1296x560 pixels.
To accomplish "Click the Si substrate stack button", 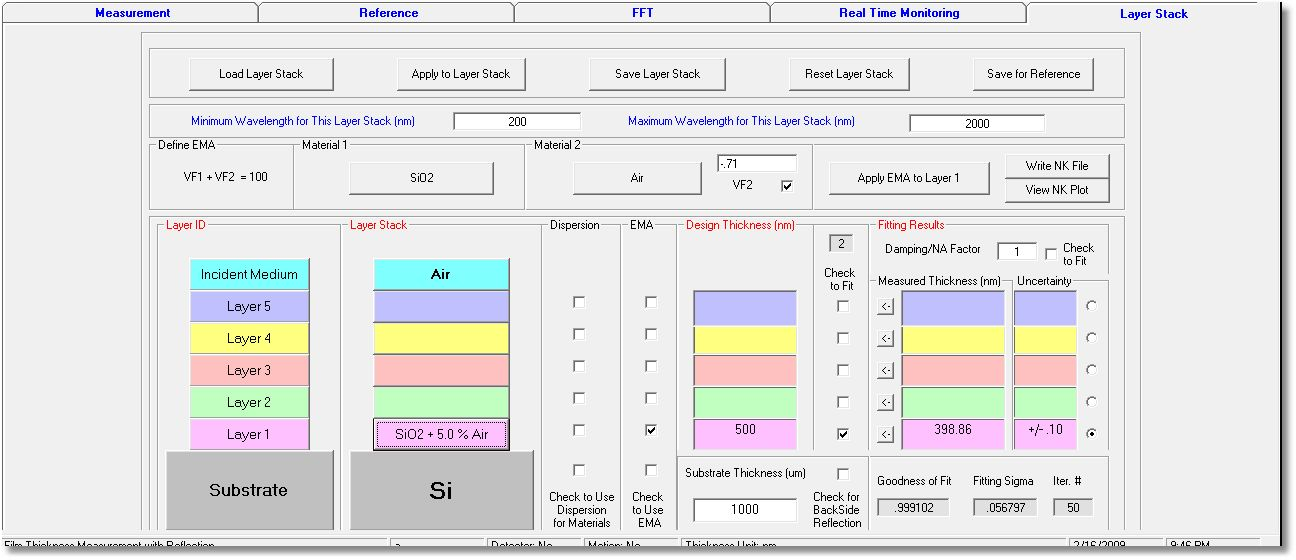I will click(x=441, y=490).
